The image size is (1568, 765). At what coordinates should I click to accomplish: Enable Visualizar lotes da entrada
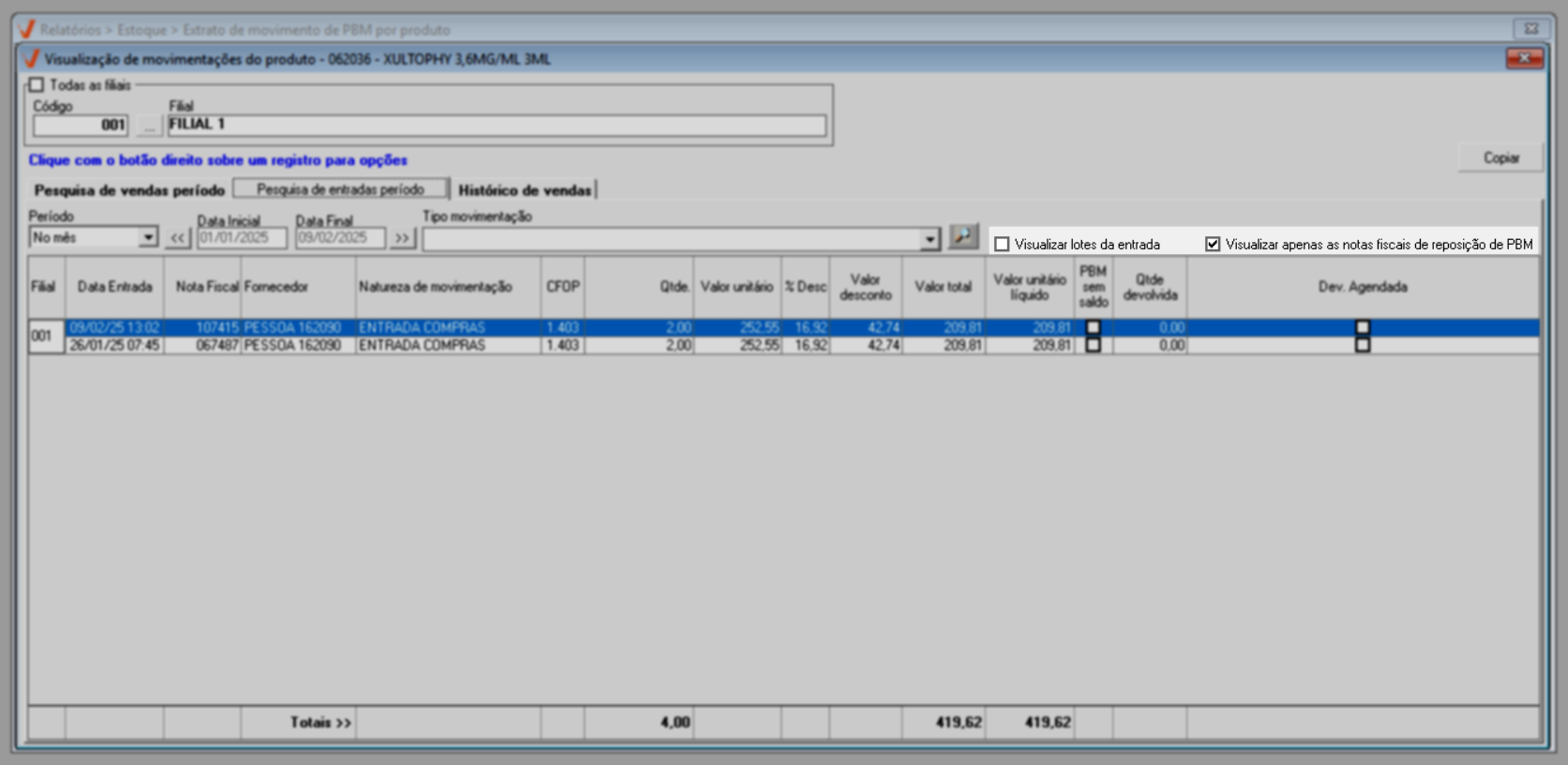pos(1002,244)
